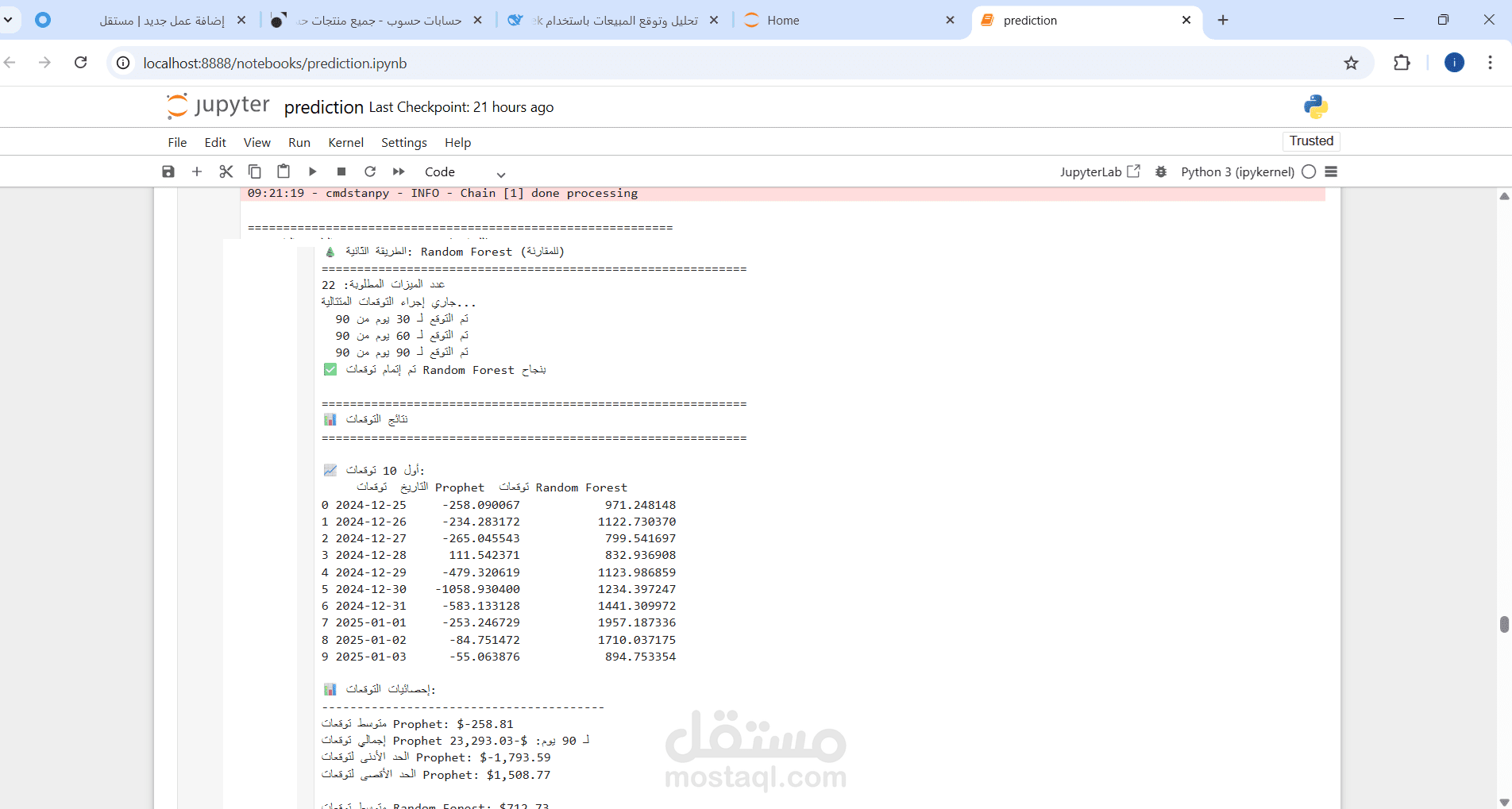Open the Chrome three-dot menu
The width and height of the screenshot is (1512, 809).
[1491, 63]
